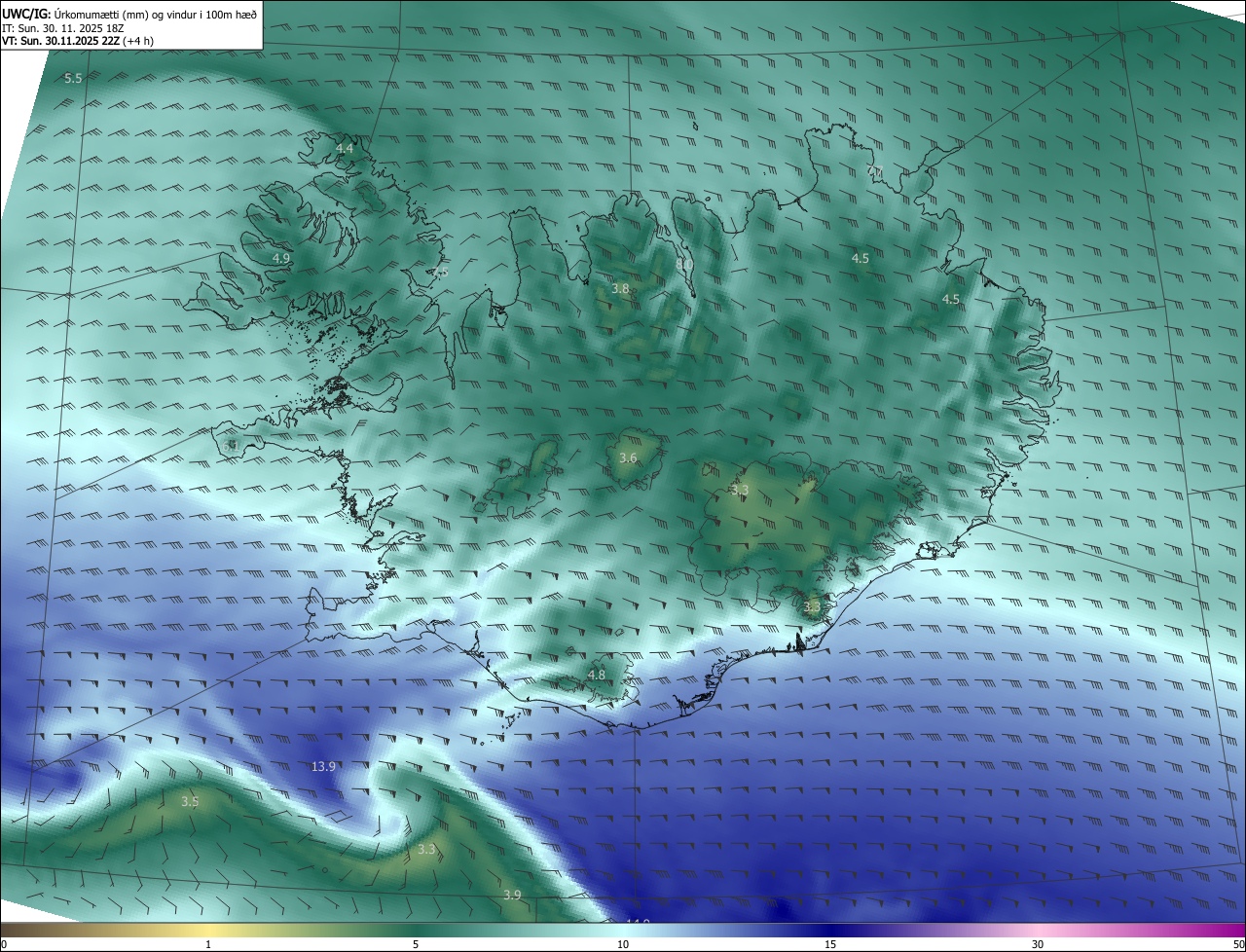Click the 4.9 value label on the map
This screenshot has height=952, width=1246.
click(x=281, y=258)
